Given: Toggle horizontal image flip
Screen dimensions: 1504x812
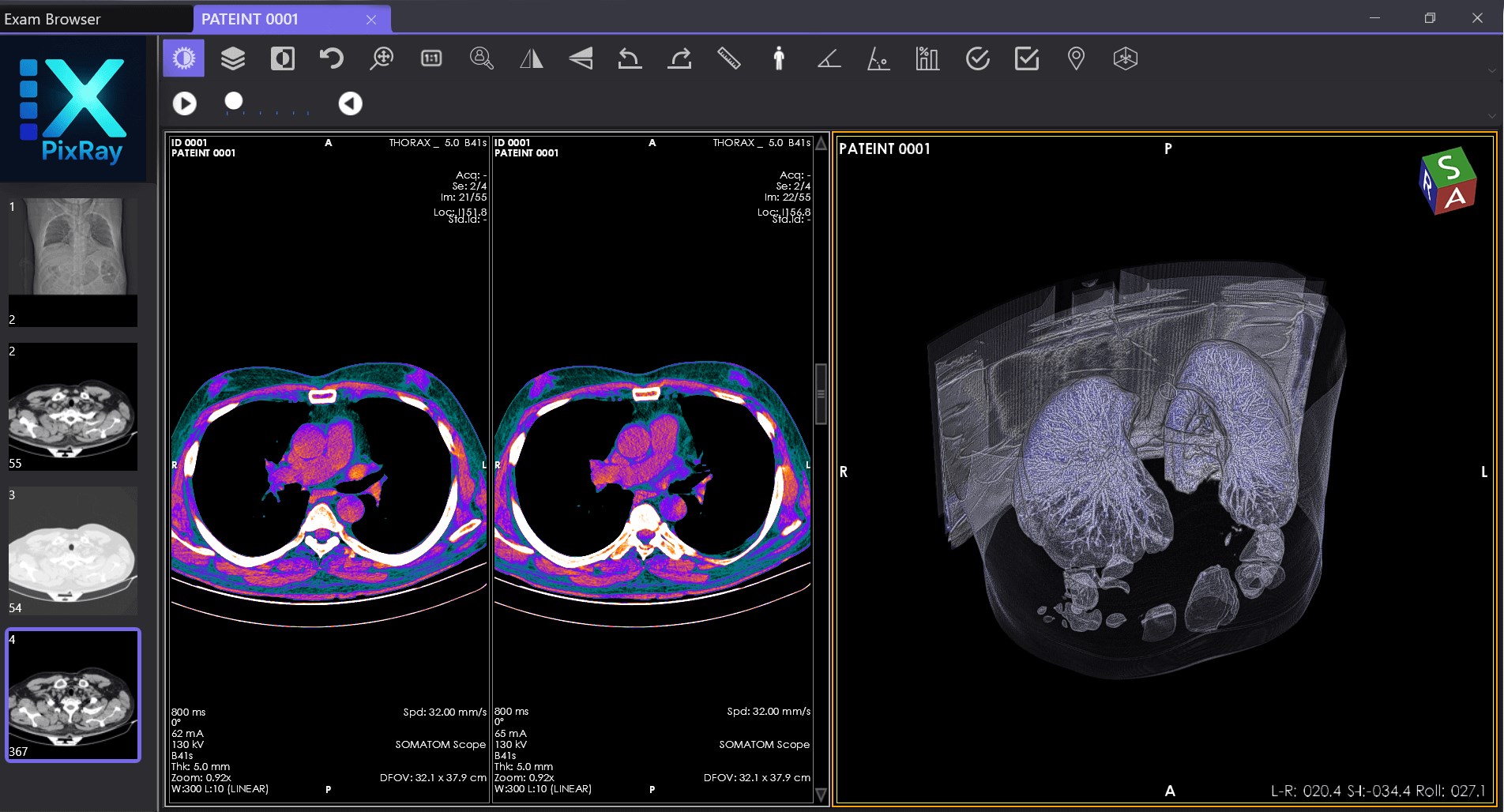Looking at the screenshot, I should pyautogui.click(x=531, y=58).
